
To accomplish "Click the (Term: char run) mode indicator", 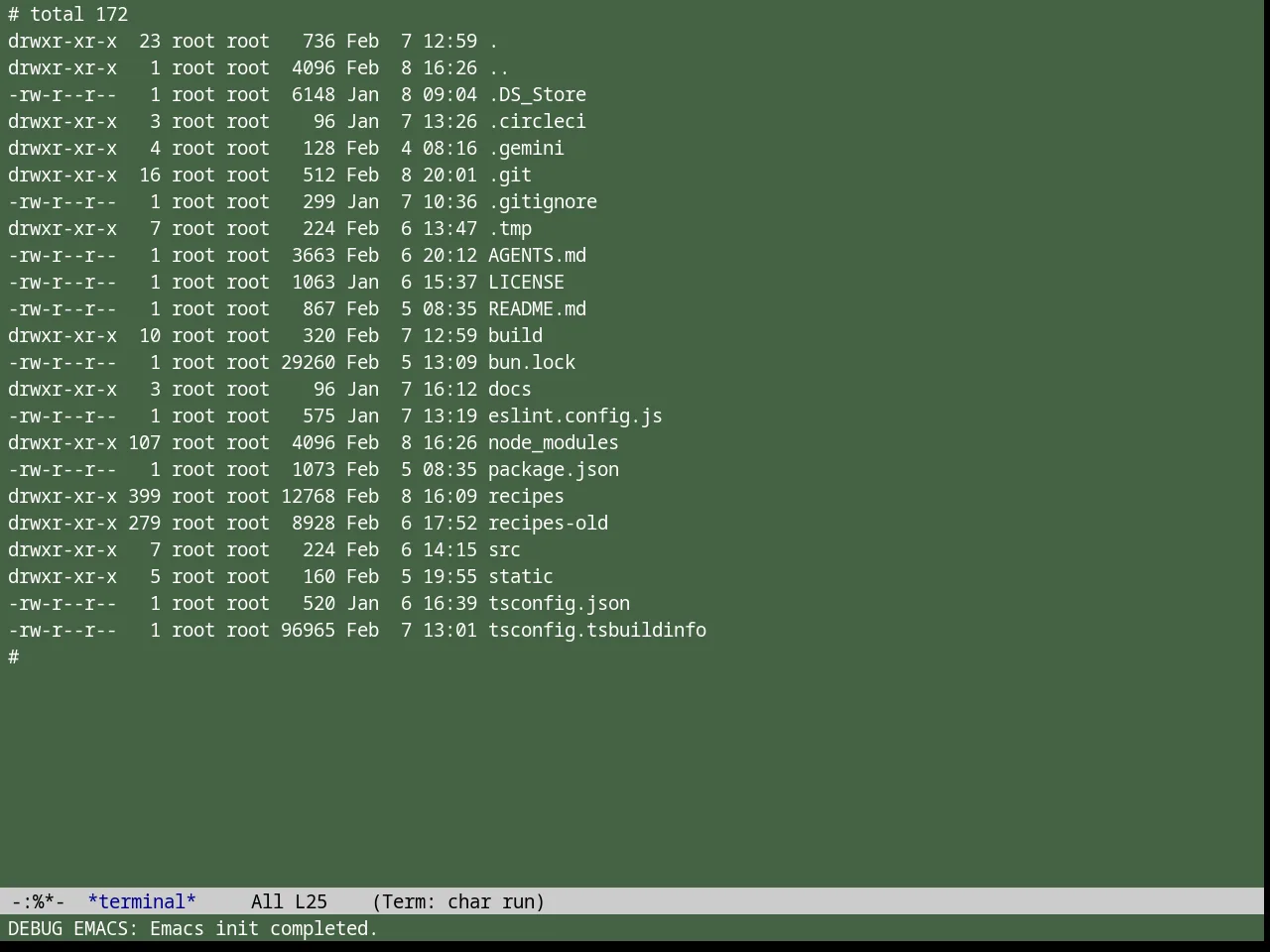I will (x=458, y=902).
